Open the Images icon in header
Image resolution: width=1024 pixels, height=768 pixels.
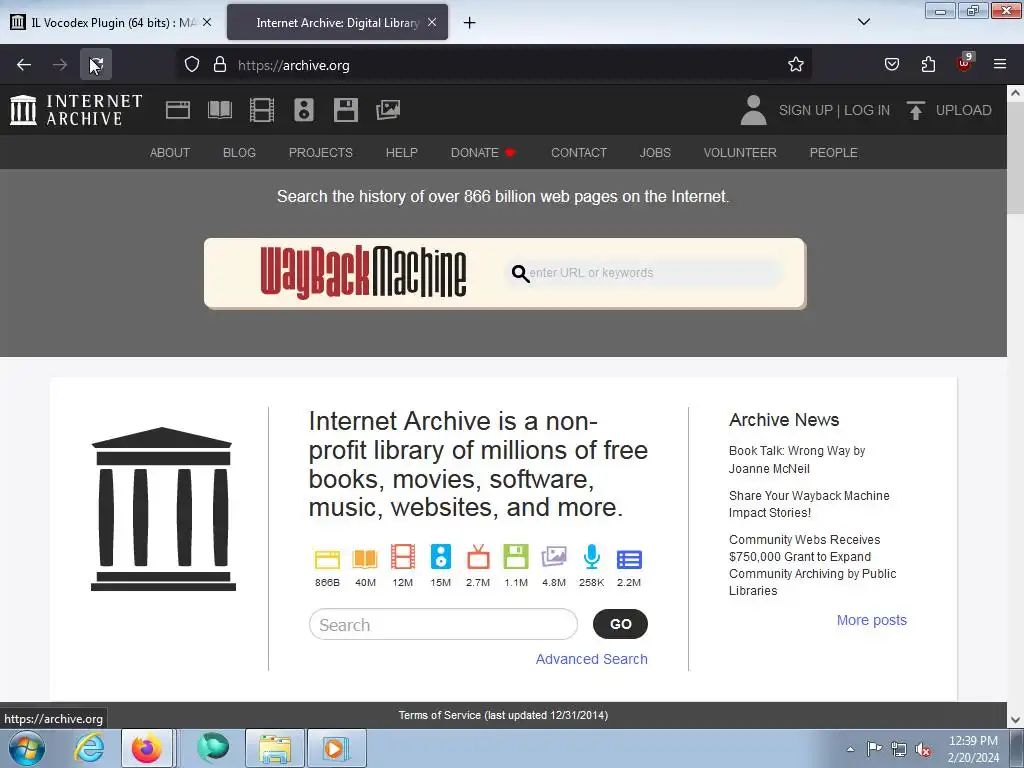[x=388, y=110]
